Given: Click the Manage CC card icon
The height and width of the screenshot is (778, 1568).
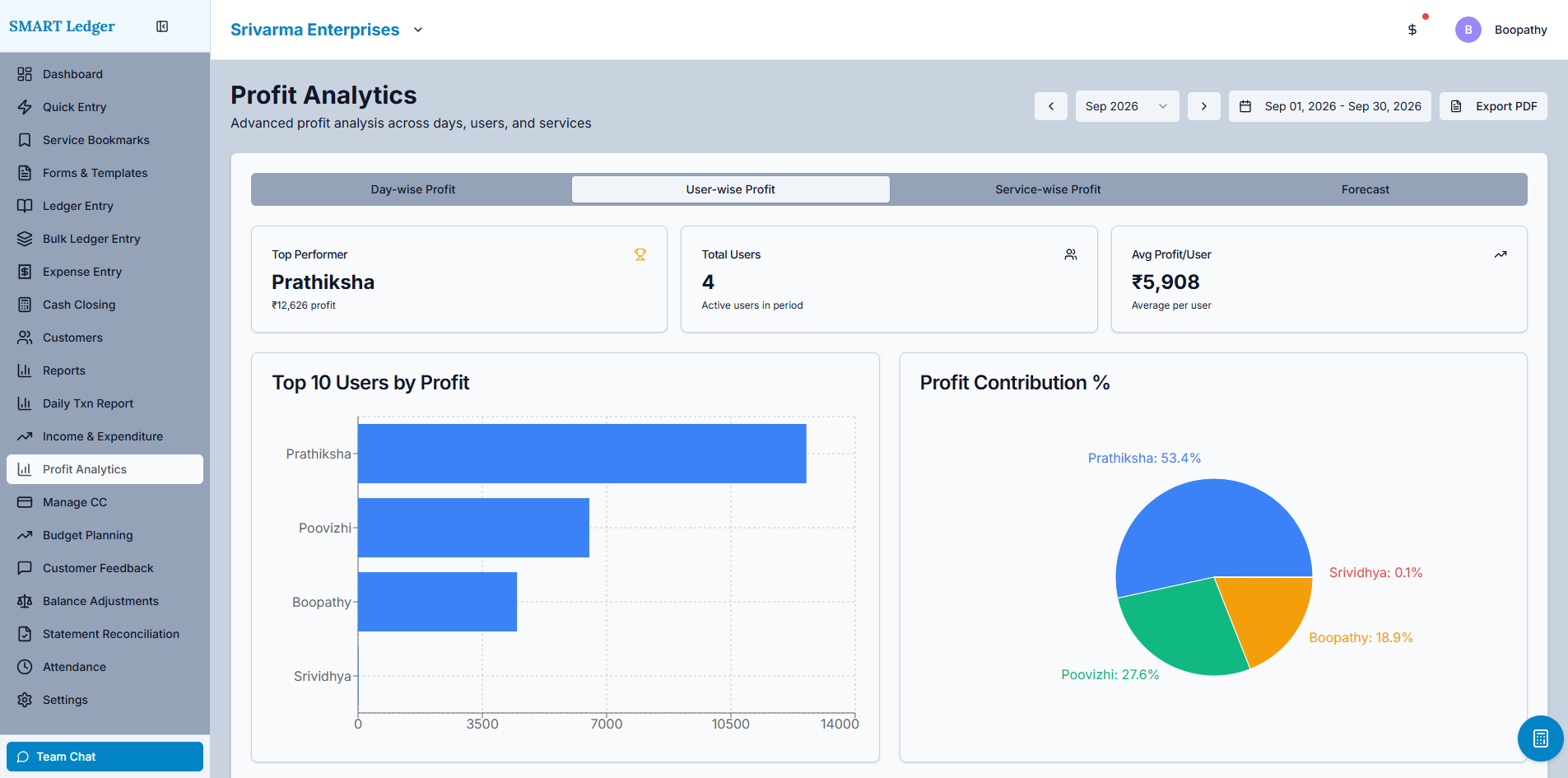Looking at the screenshot, I should click(x=25, y=502).
